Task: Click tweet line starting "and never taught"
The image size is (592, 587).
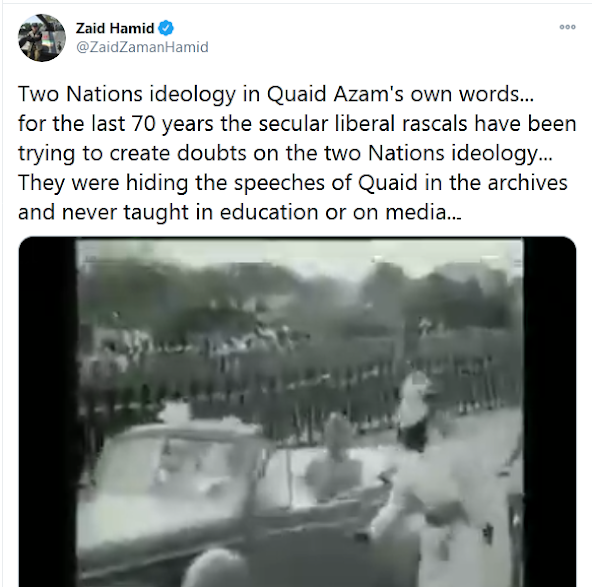Action: tap(239, 212)
